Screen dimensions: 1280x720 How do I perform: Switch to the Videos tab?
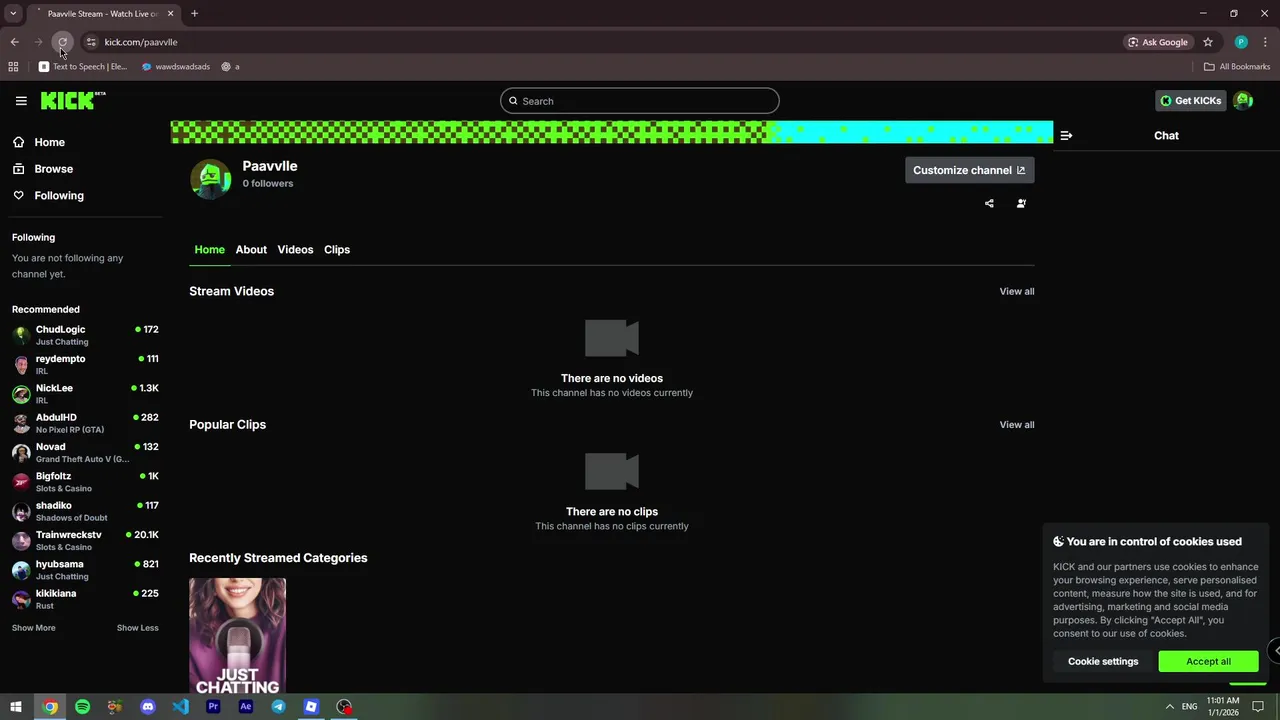tap(295, 250)
